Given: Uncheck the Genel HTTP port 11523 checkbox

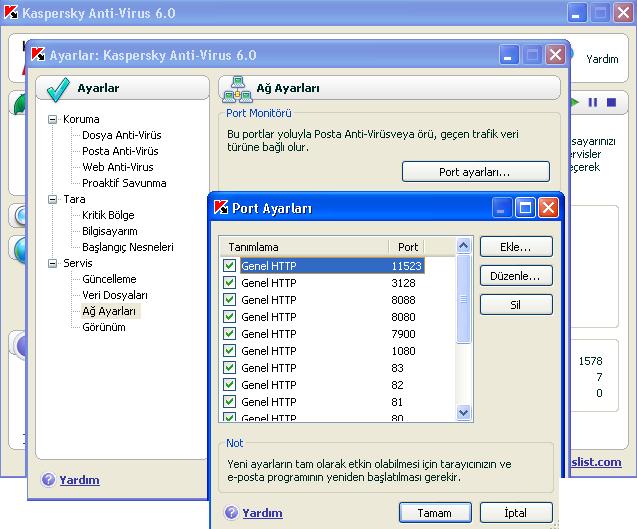Looking at the screenshot, I should [x=230, y=266].
